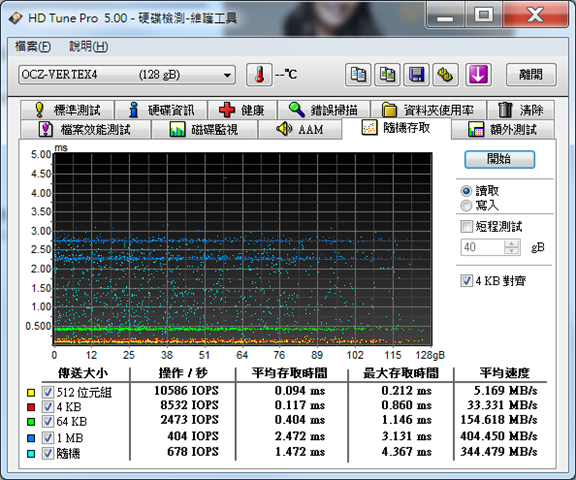Image resolution: width=576 pixels, height=480 pixels.
Task: Open the 檔案(F) menu
Action: click(33, 47)
